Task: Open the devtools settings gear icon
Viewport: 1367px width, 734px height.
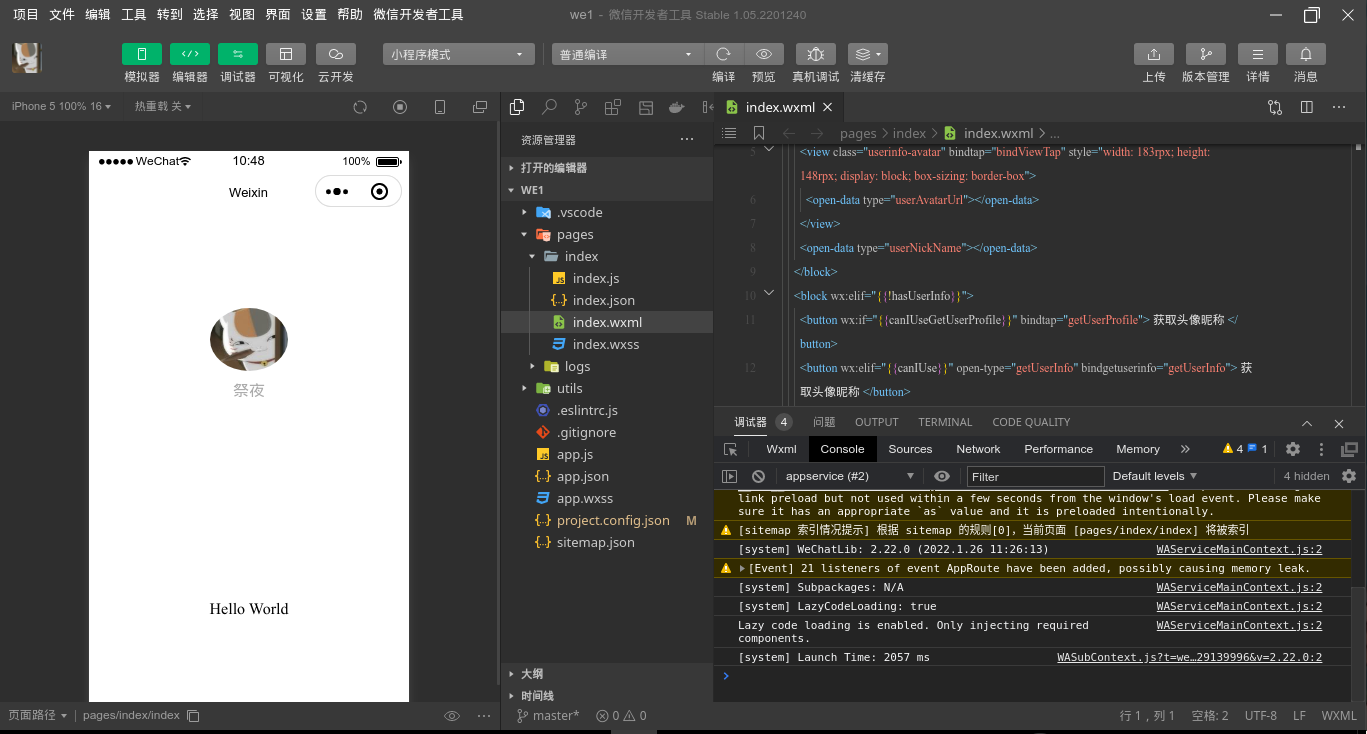Action: [1293, 449]
